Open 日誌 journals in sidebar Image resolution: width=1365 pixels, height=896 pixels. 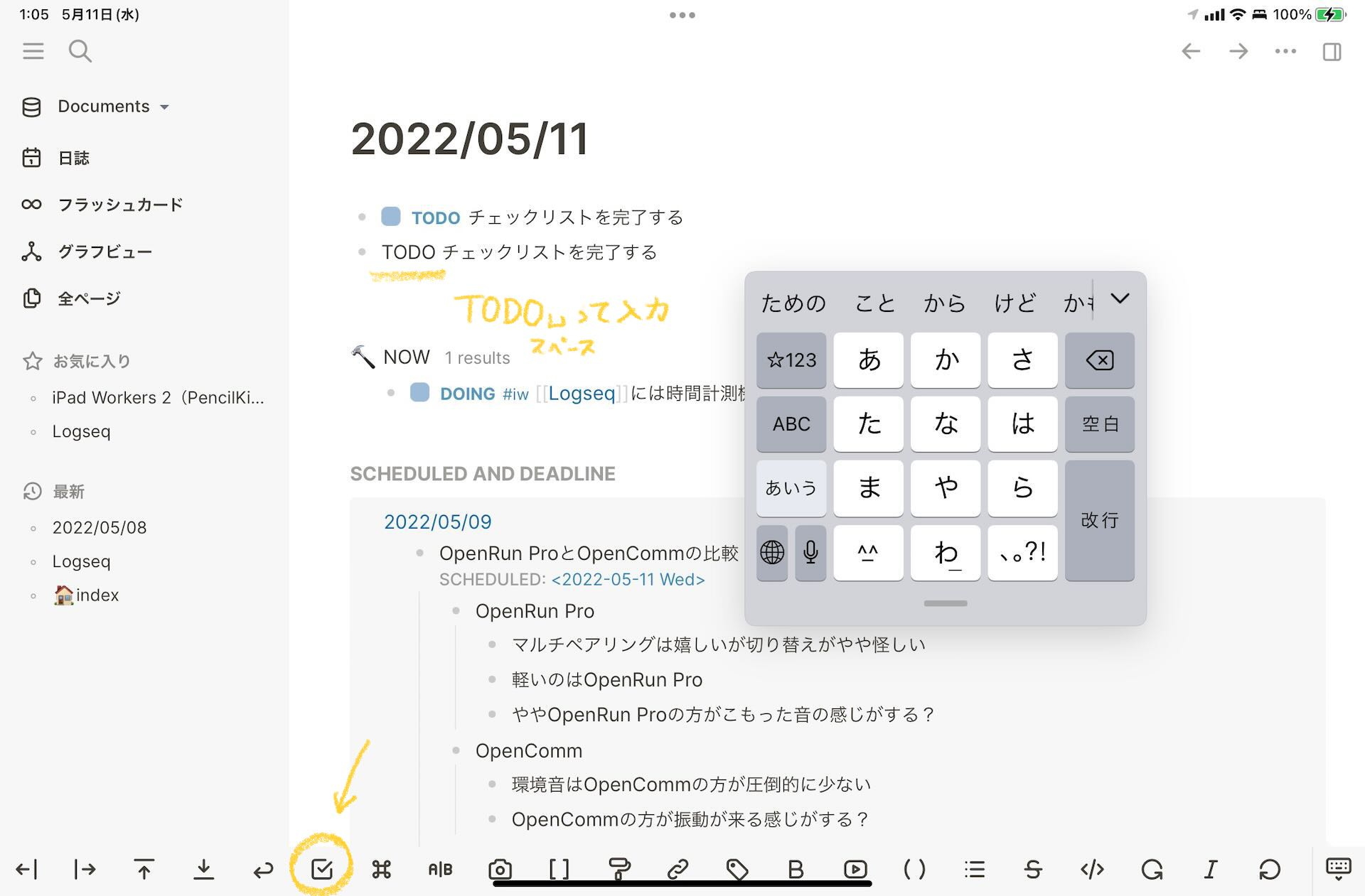(x=73, y=158)
